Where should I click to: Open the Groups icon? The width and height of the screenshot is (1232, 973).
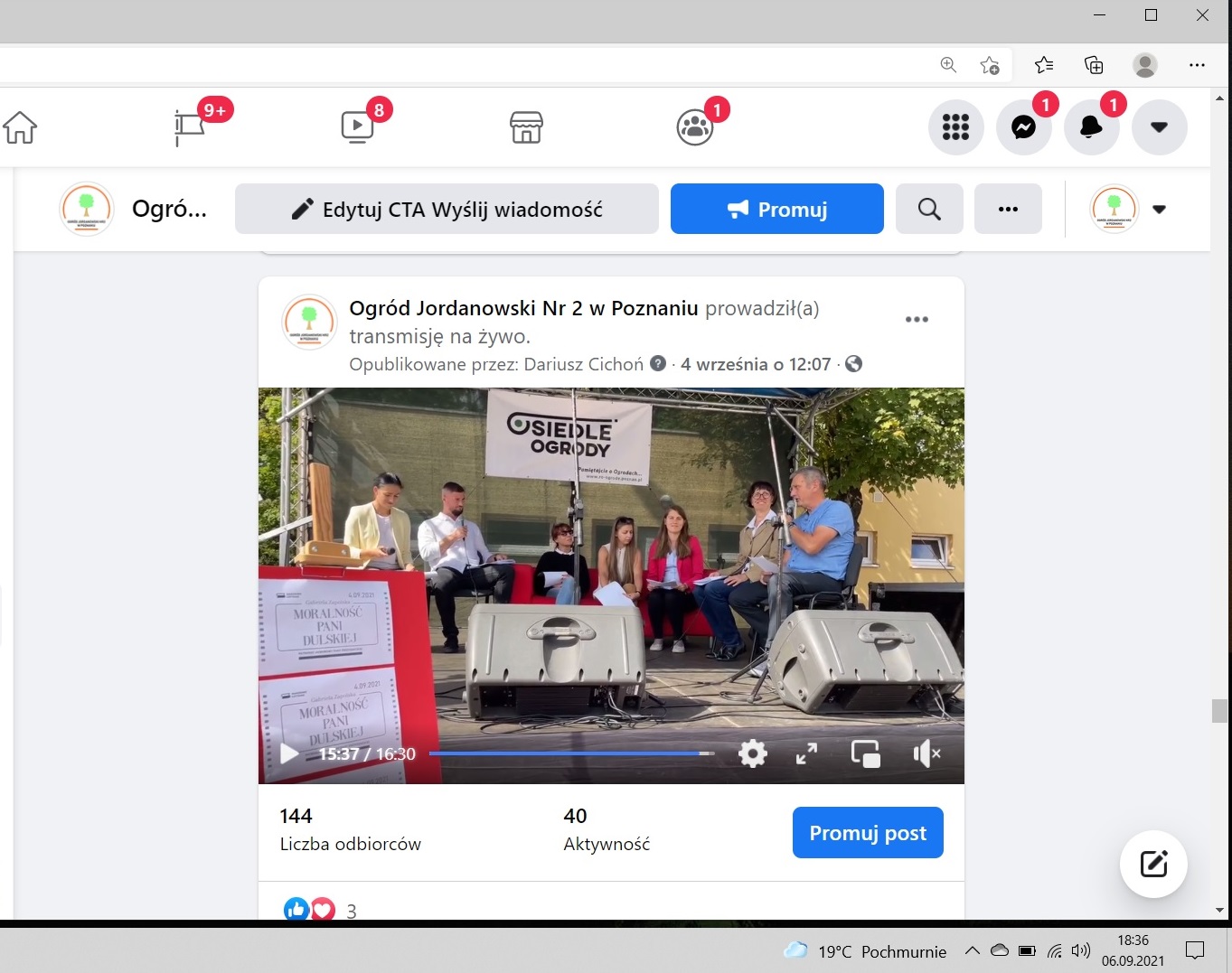pyautogui.click(x=694, y=127)
